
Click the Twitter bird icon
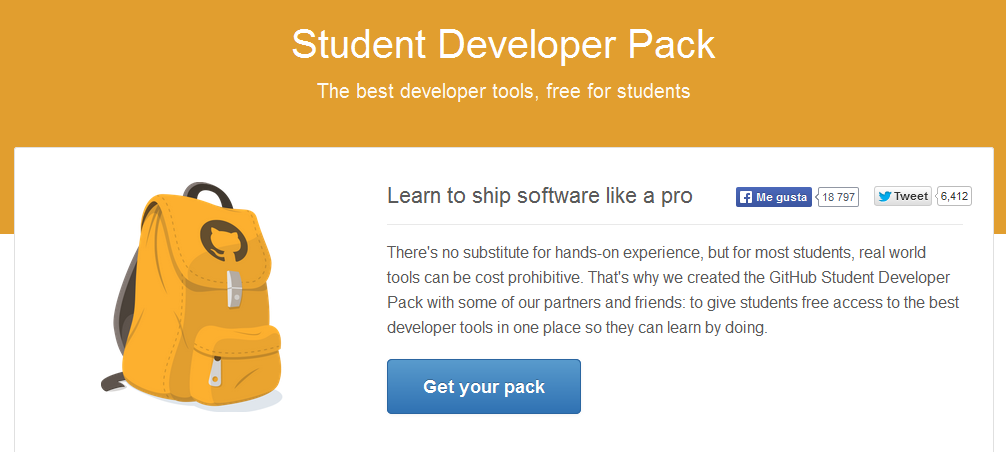(x=885, y=196)
